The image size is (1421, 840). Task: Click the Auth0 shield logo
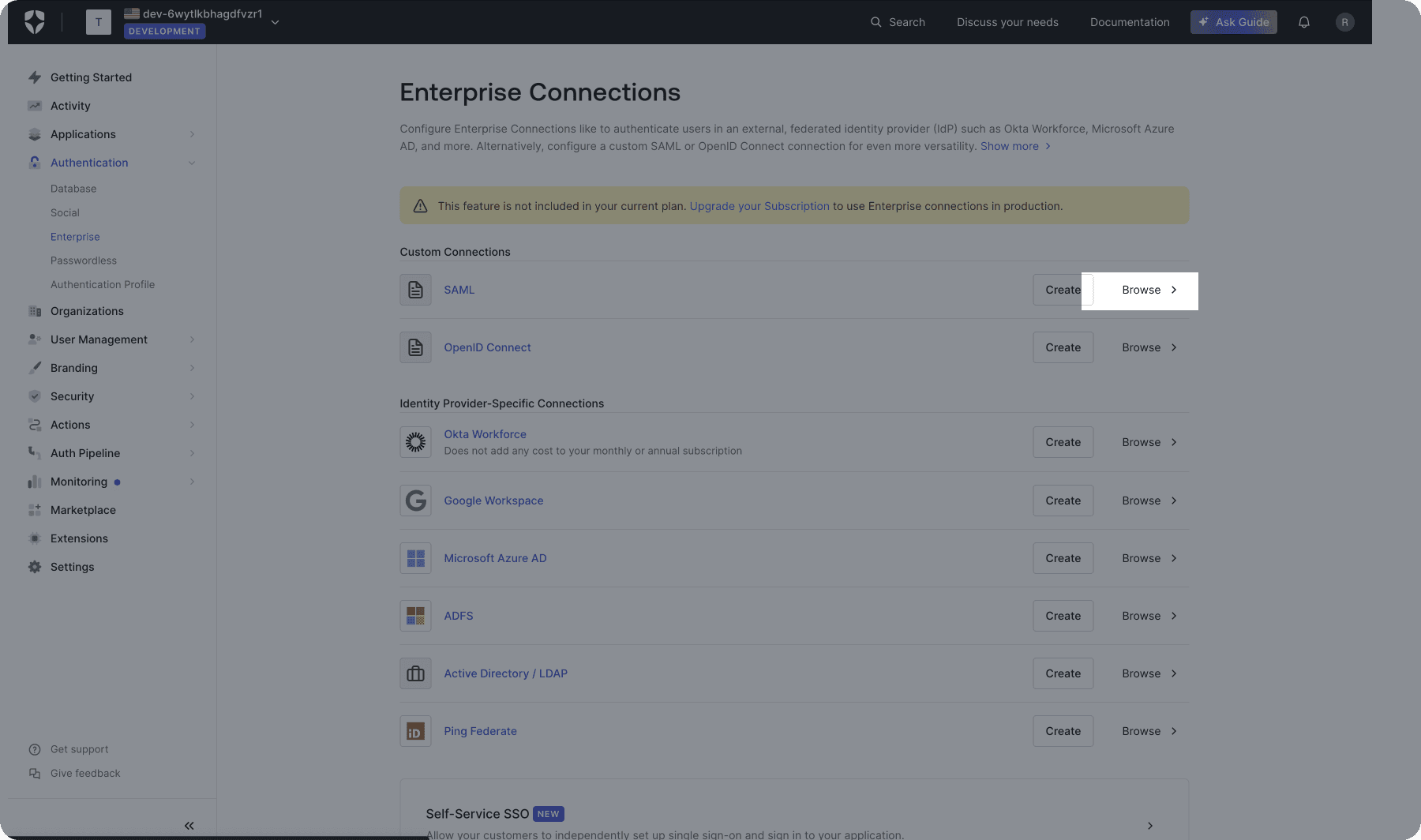coord(33,21)
